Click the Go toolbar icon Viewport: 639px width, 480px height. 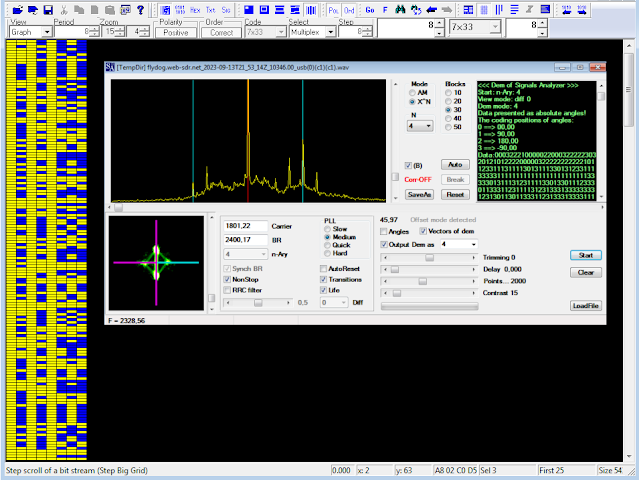[x=369, y=9]
